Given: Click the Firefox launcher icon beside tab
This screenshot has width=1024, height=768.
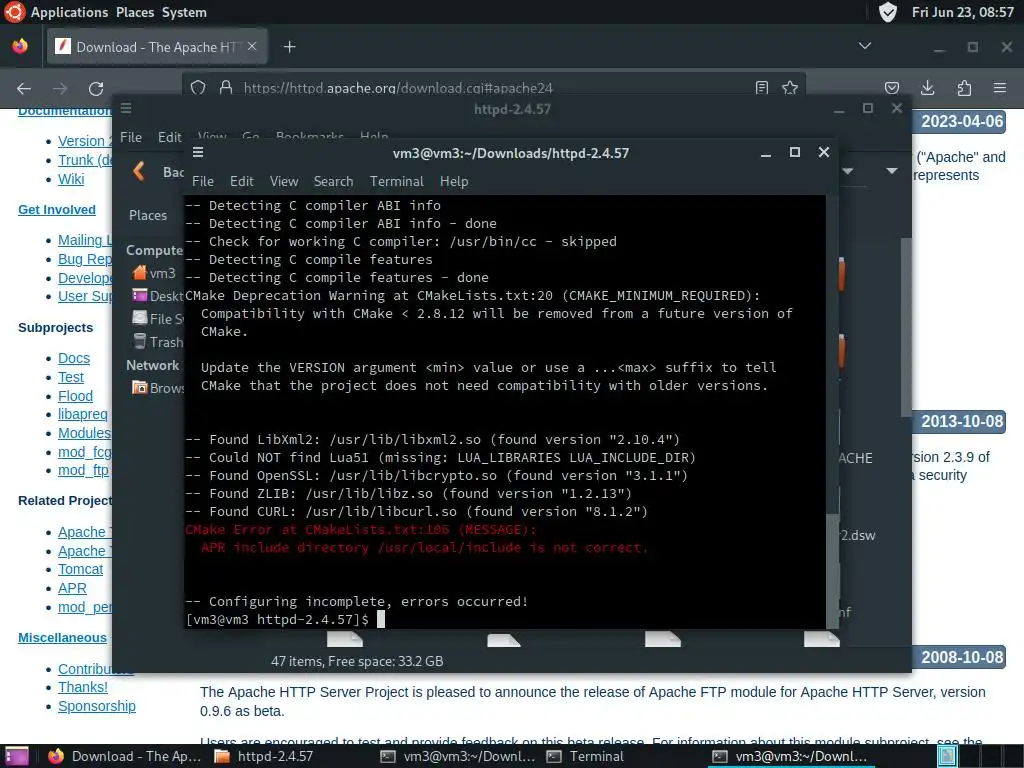Looking at the screenshot, I should pos(20,46).
